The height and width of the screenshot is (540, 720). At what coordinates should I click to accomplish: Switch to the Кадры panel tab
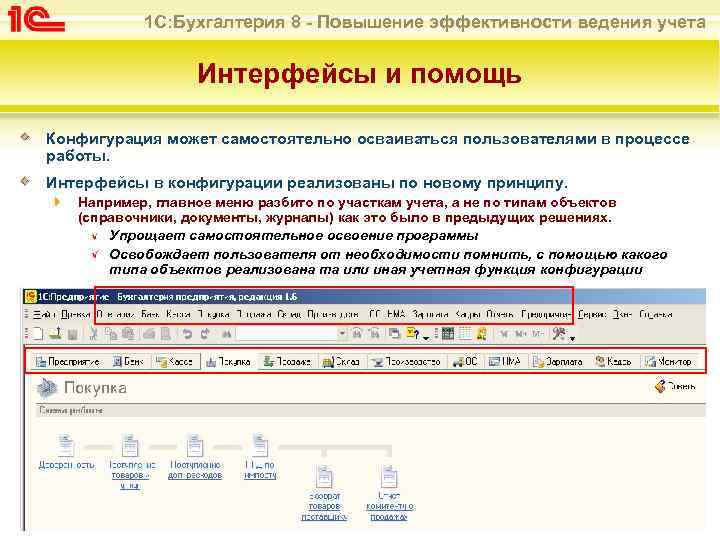(x=613, y=362)
